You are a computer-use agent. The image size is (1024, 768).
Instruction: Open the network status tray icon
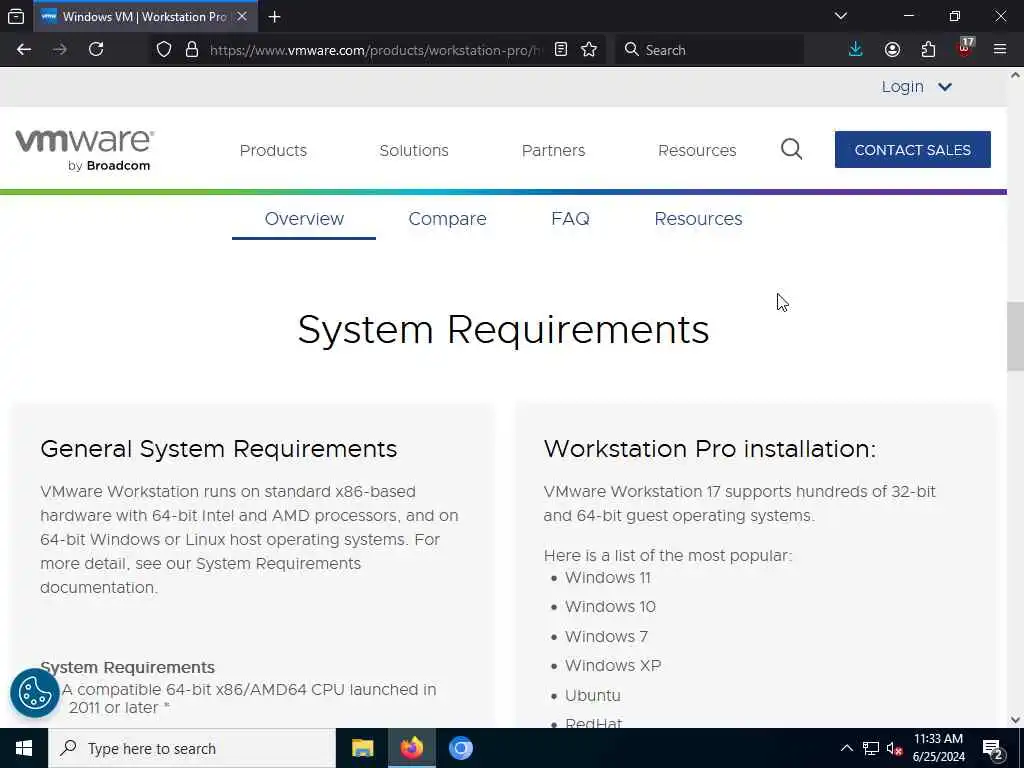[x=871, y=748]
